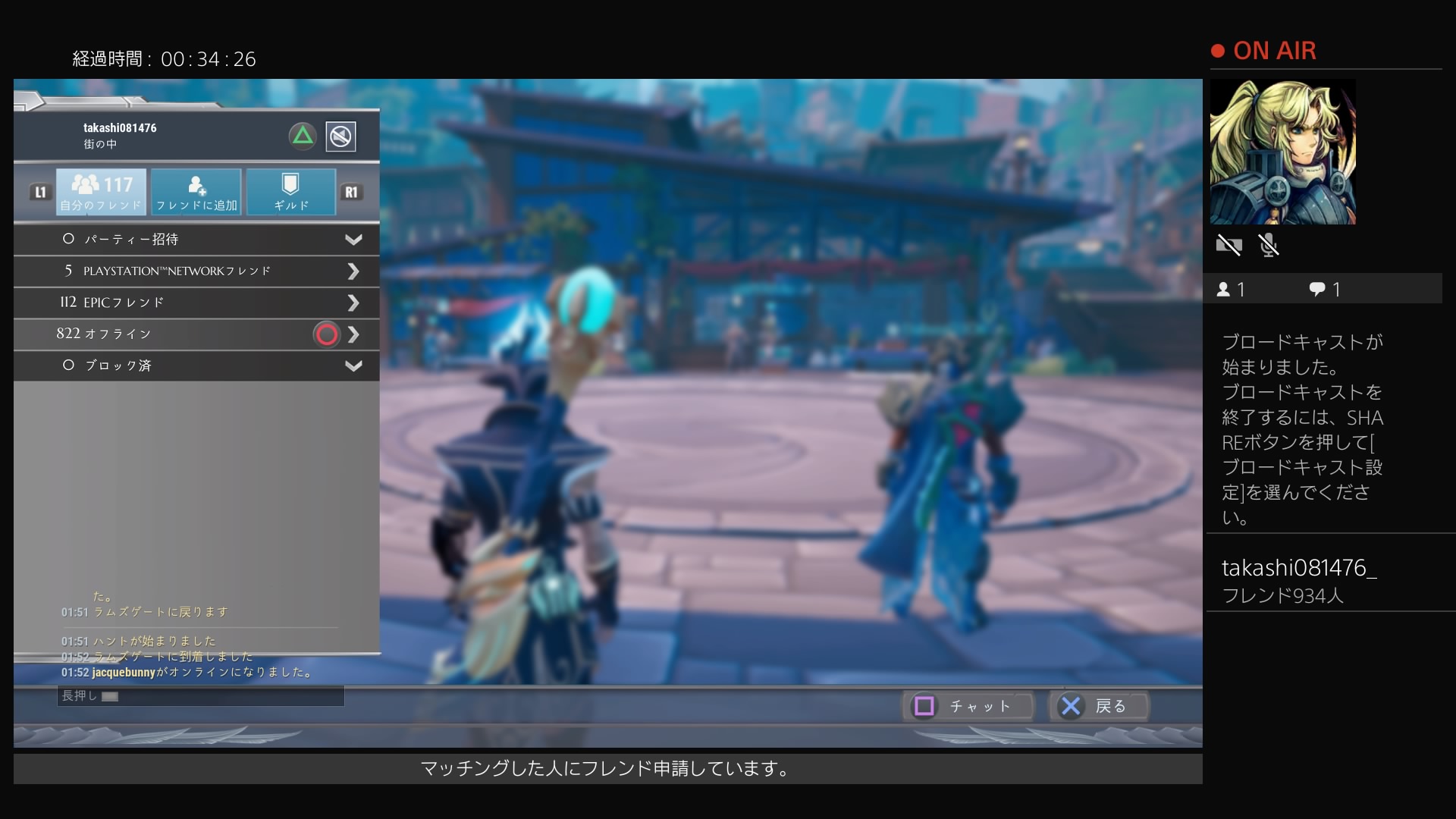The image size is (1456, 819).
Task: Click the チャット button
Action: pos(970,707)
